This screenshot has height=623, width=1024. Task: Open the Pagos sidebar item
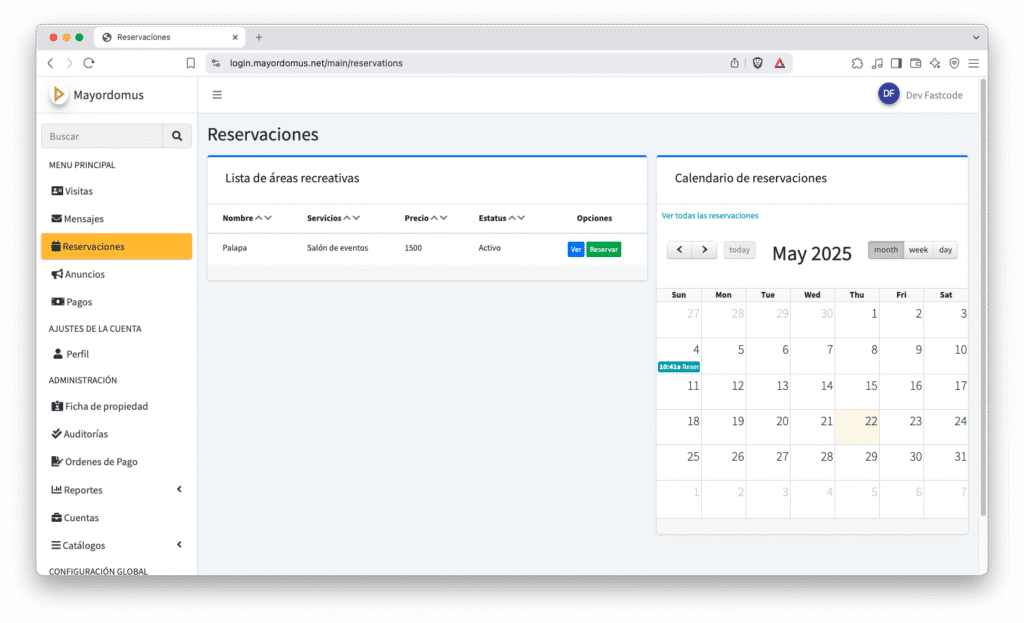(x=79, y=302)
